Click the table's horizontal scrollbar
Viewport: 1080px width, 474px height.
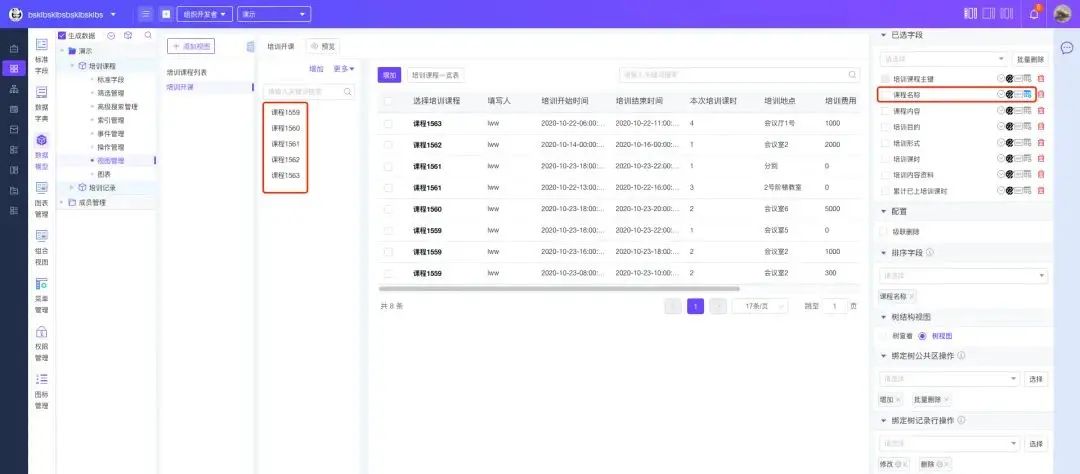pos(559,289)
